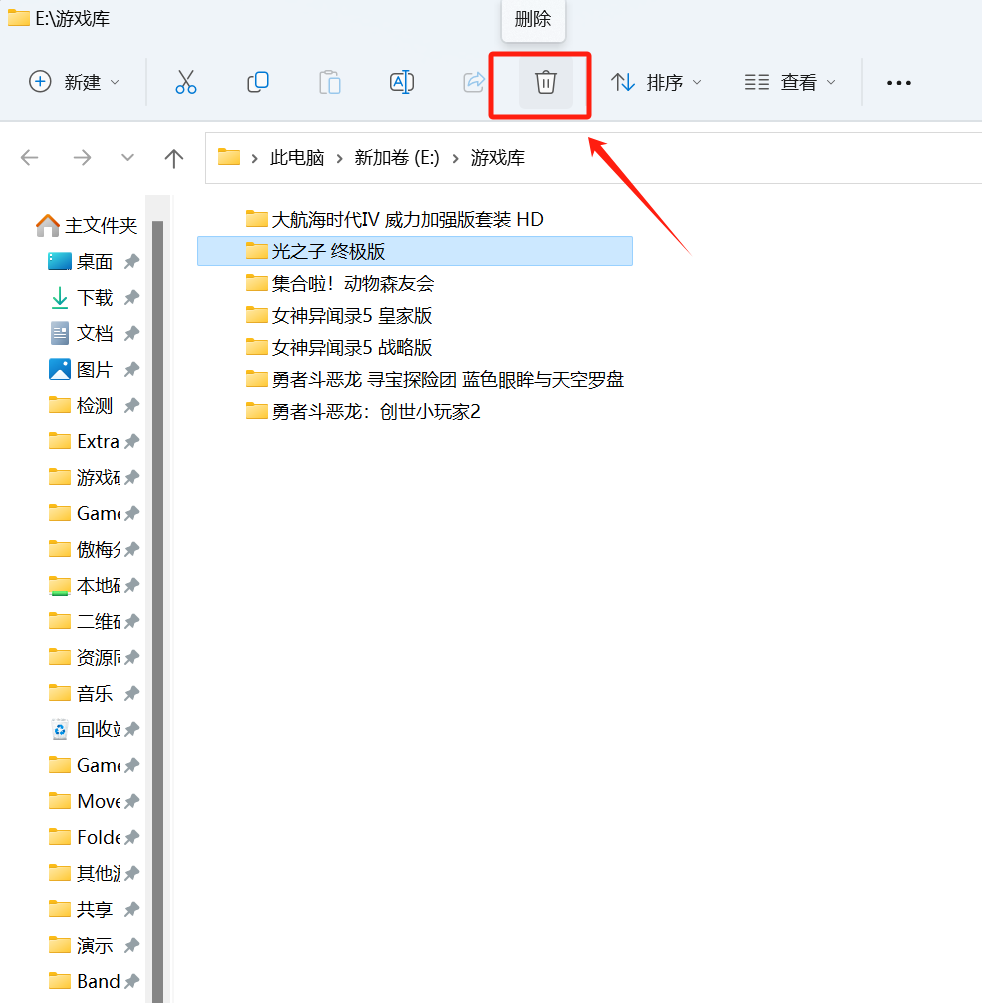
Task: Select folder 勇者斗恶龙 寻宝探险团 蓝色眼眸与天空罗盘
Action: point(415,379)
